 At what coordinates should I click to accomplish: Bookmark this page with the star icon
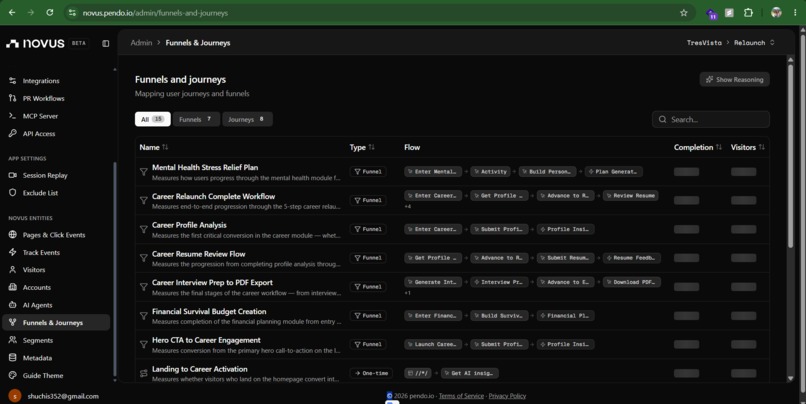coord(684,13)
